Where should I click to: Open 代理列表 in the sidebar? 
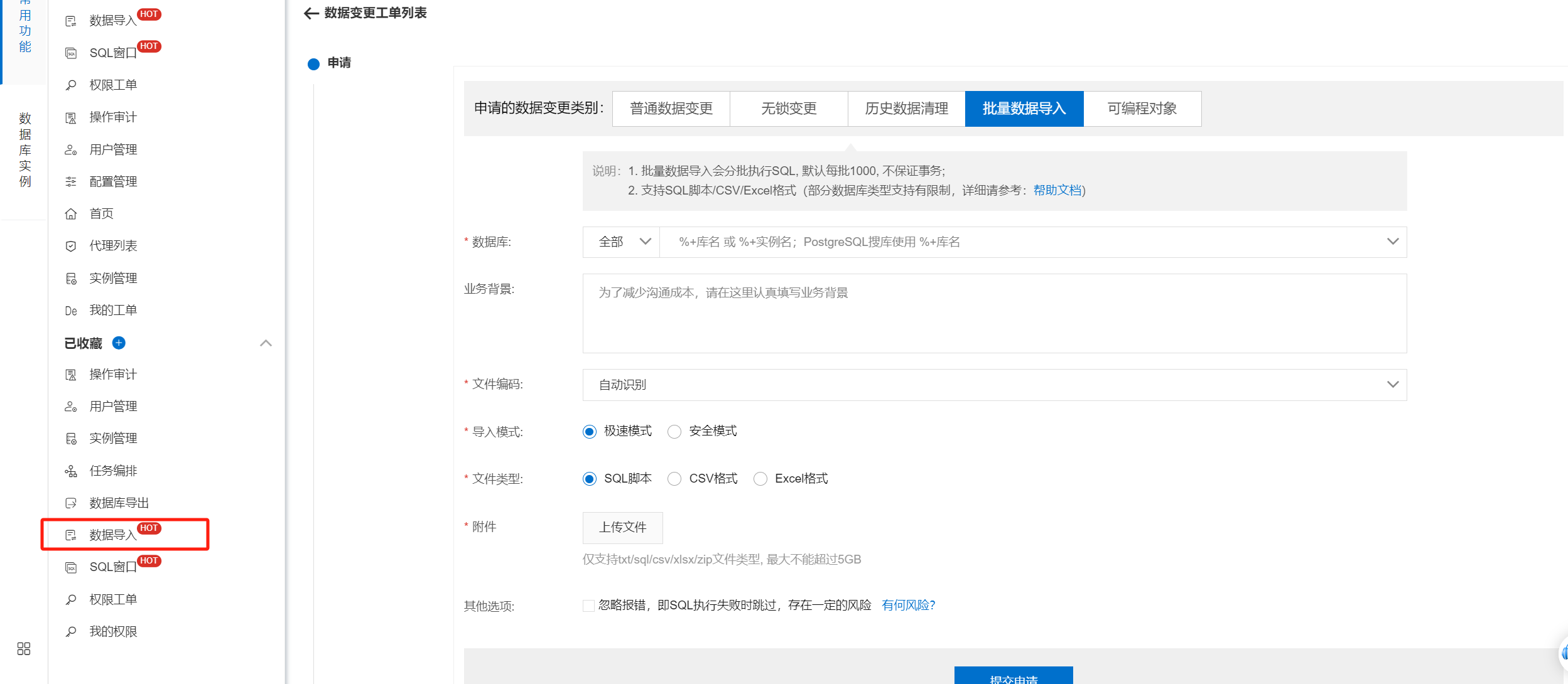pyautogui.click(x=113, y=246)
